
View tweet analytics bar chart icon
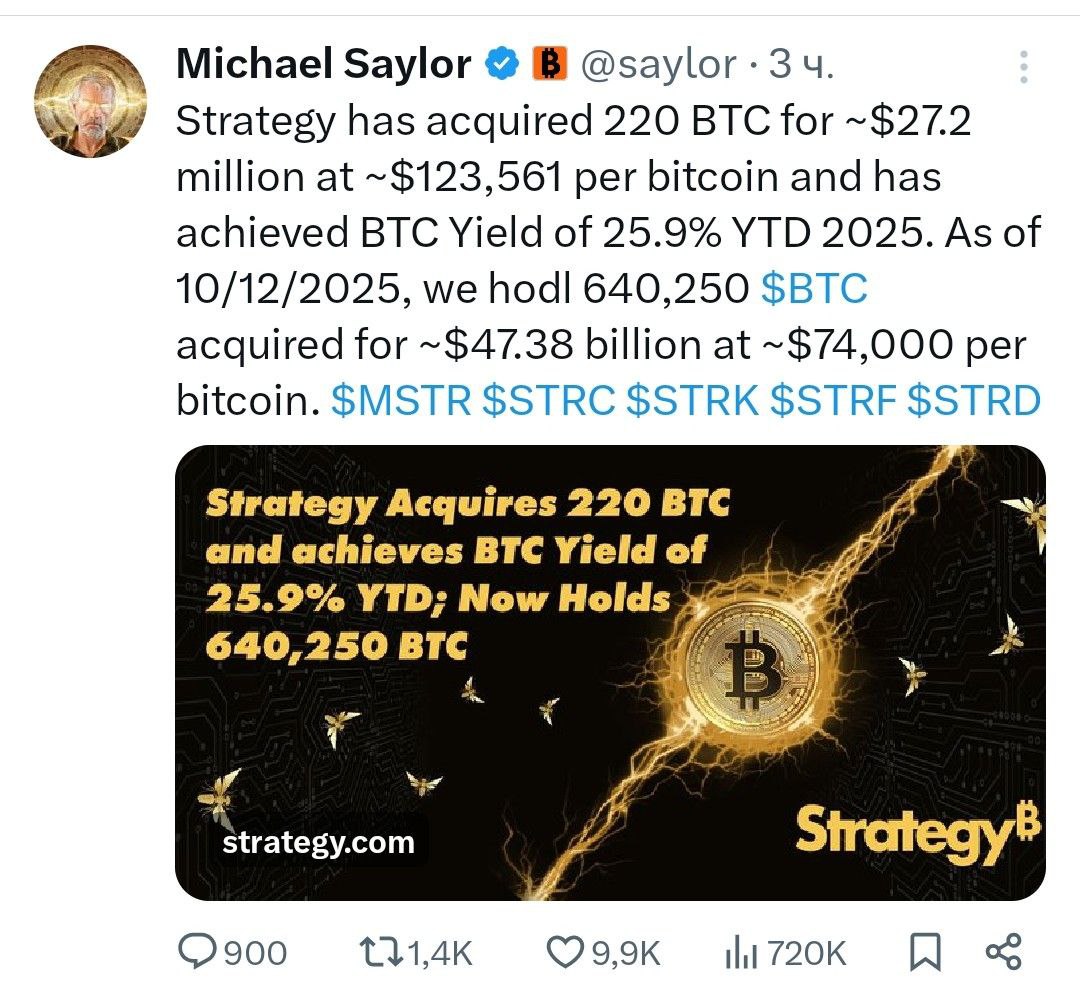pos(738,951)
